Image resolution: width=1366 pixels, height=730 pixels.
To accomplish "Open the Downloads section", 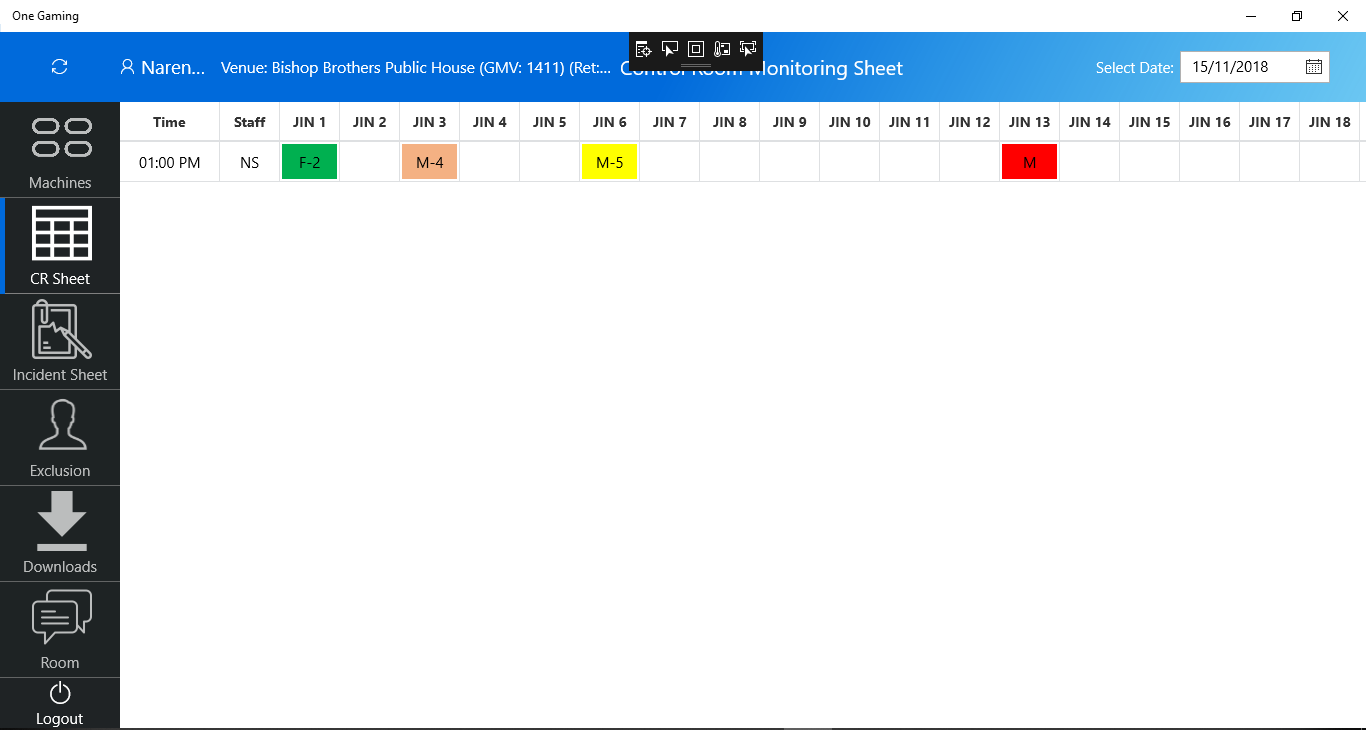I will click(x=60, y=534).
